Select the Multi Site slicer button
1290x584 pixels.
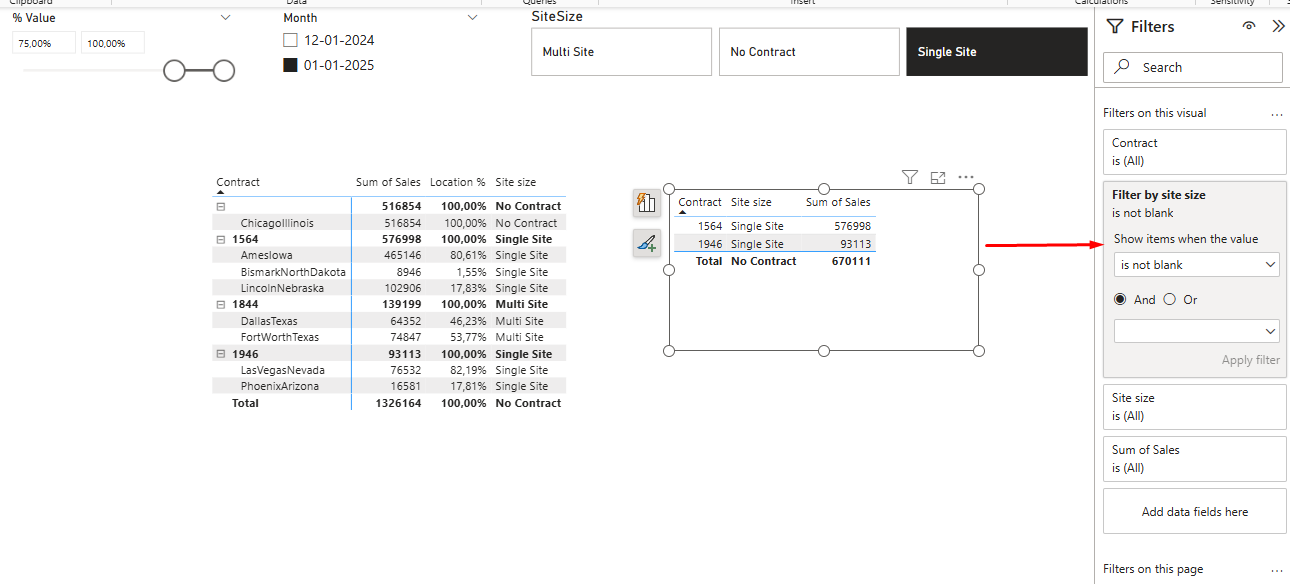pos(621,52)
